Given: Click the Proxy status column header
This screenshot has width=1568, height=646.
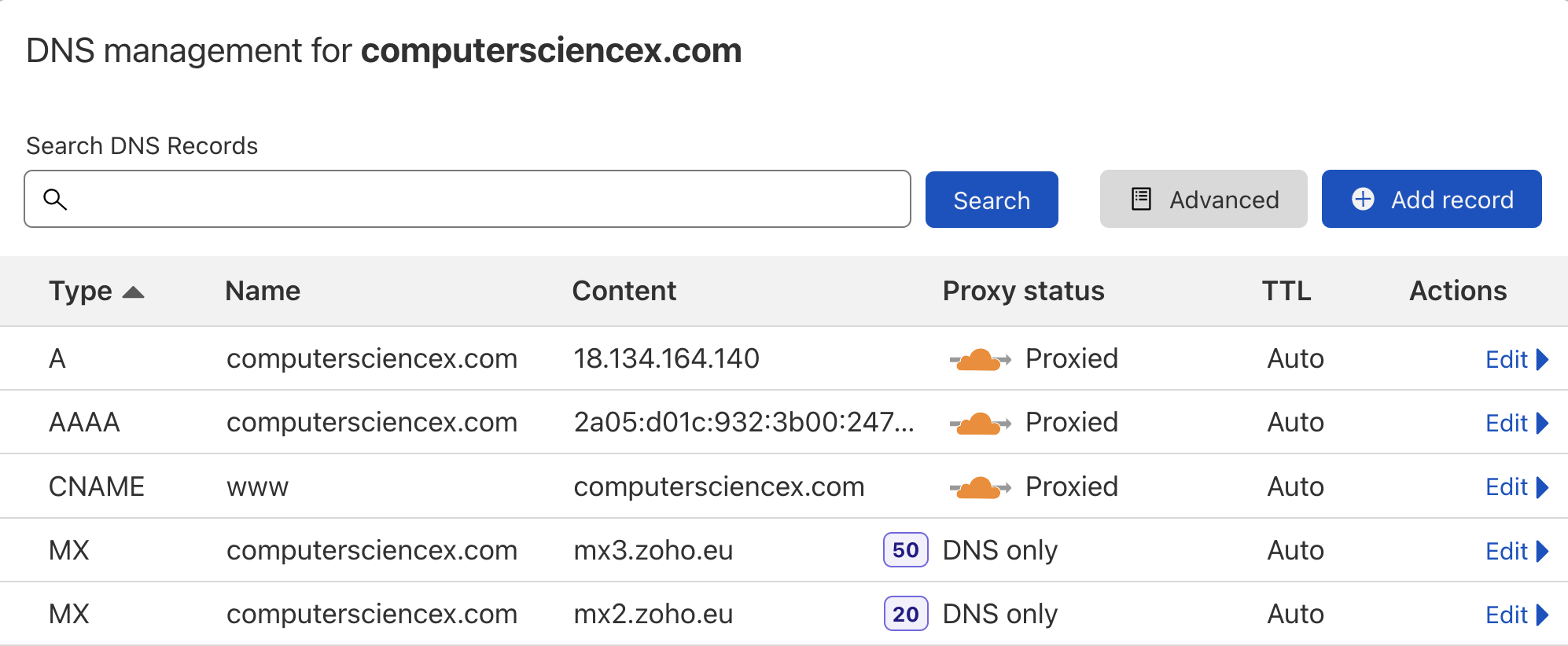Looking at the screenshot, I should pos(1023,291).
